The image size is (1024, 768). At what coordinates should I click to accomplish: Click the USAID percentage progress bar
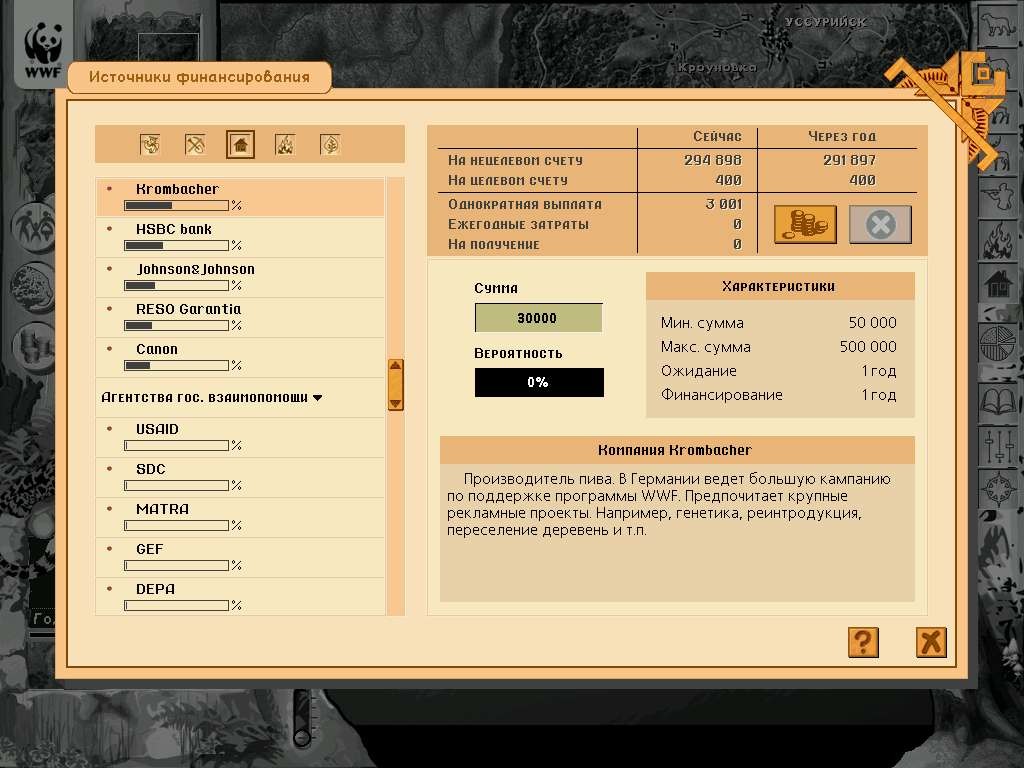click(x=176, y=445)
